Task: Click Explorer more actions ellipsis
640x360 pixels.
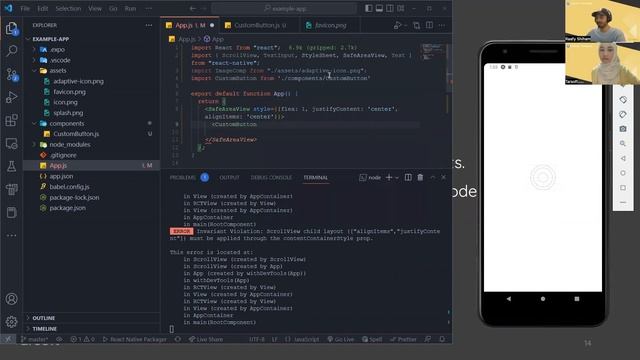Action: 149,25
